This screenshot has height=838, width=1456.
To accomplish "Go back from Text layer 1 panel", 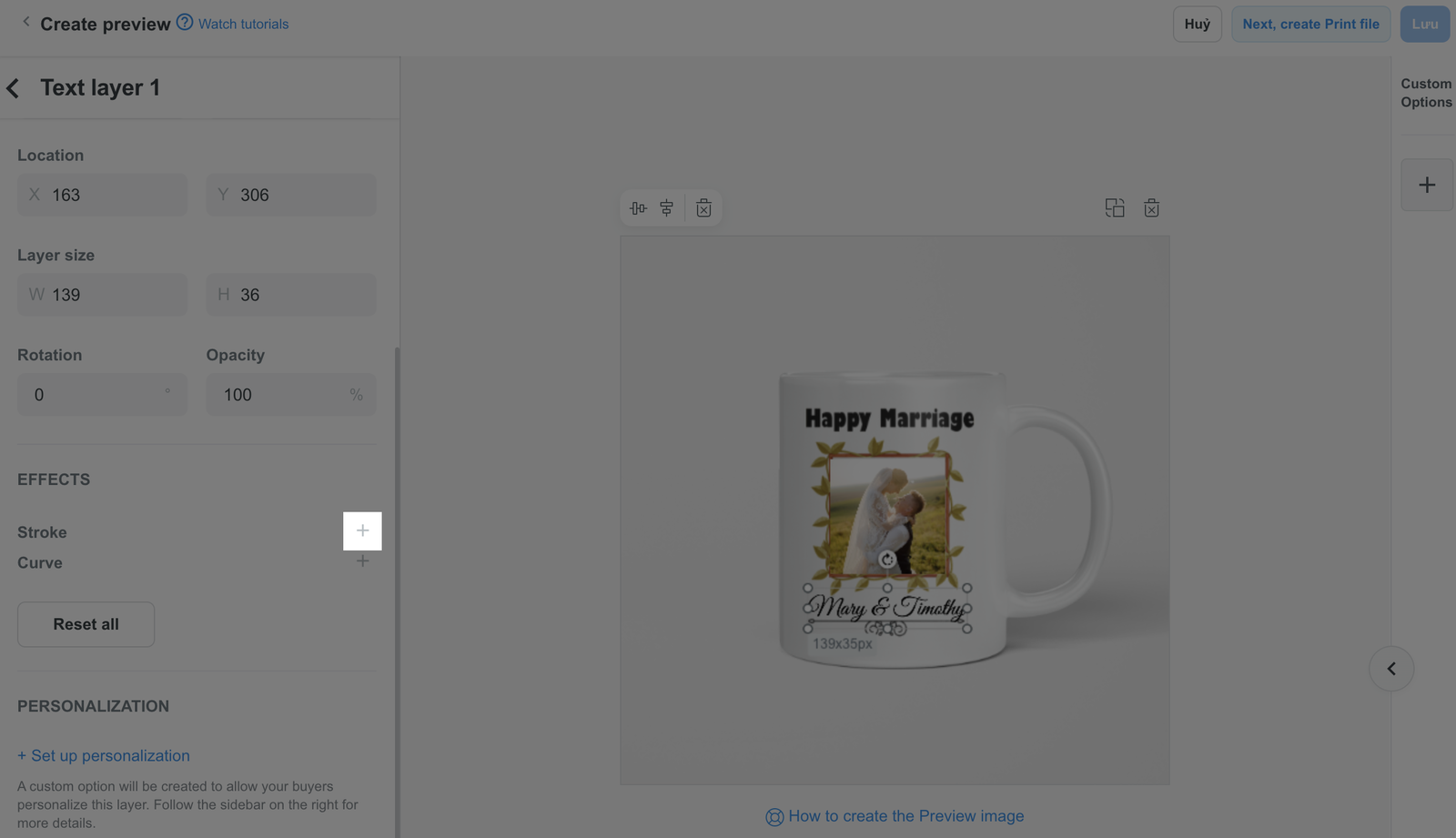I will 13,88.
